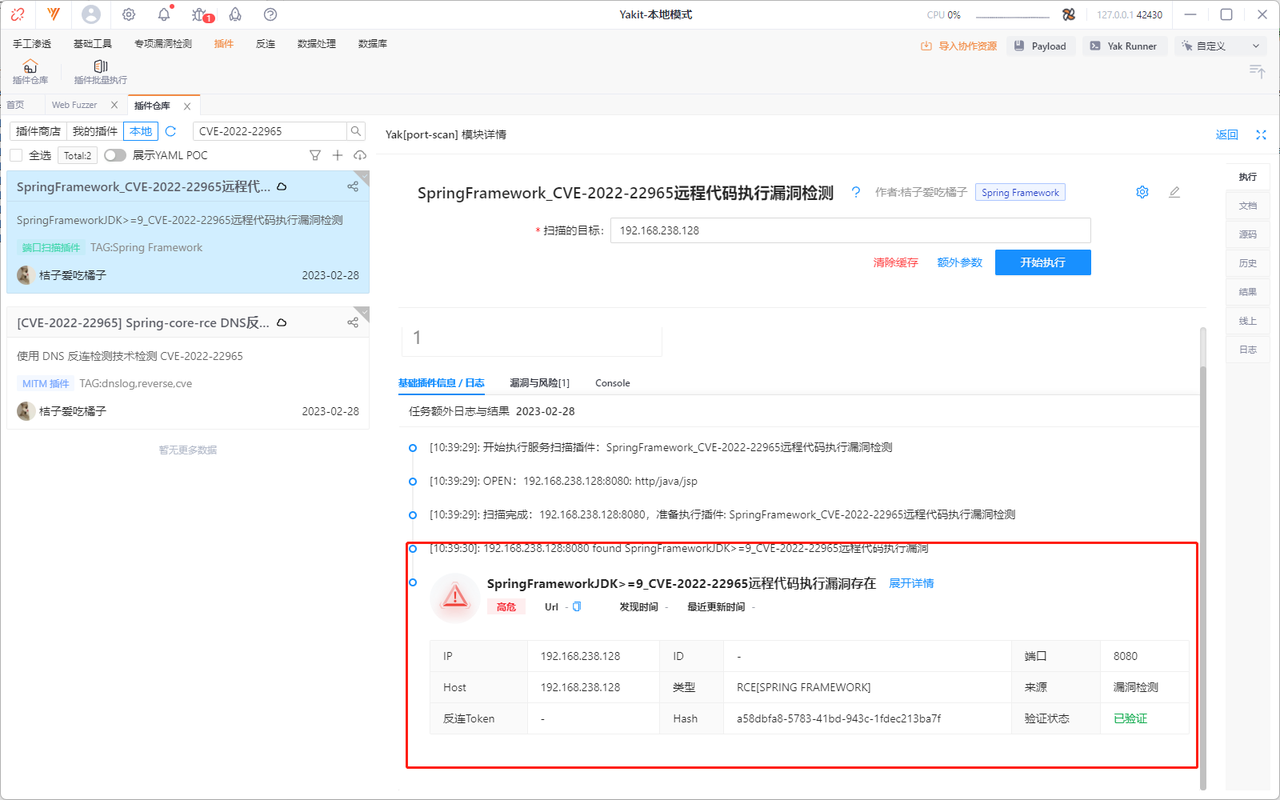Edit the plugin with the pencil icon
Viewport: 1280px width, 800px height.
click(x=1174, y=192)
